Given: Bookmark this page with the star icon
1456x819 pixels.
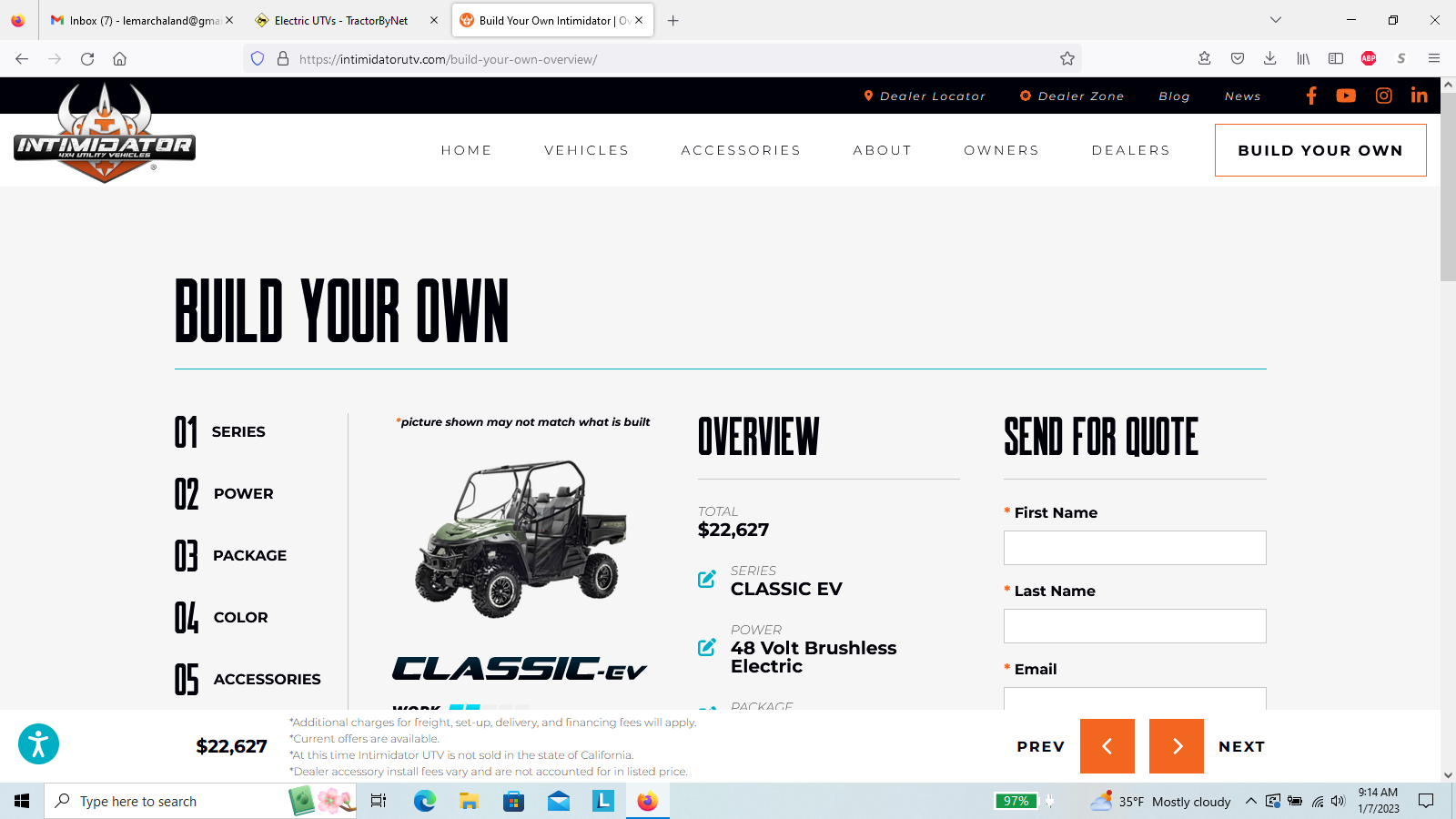Looking at the screenshot, I should coord(1067,59).
